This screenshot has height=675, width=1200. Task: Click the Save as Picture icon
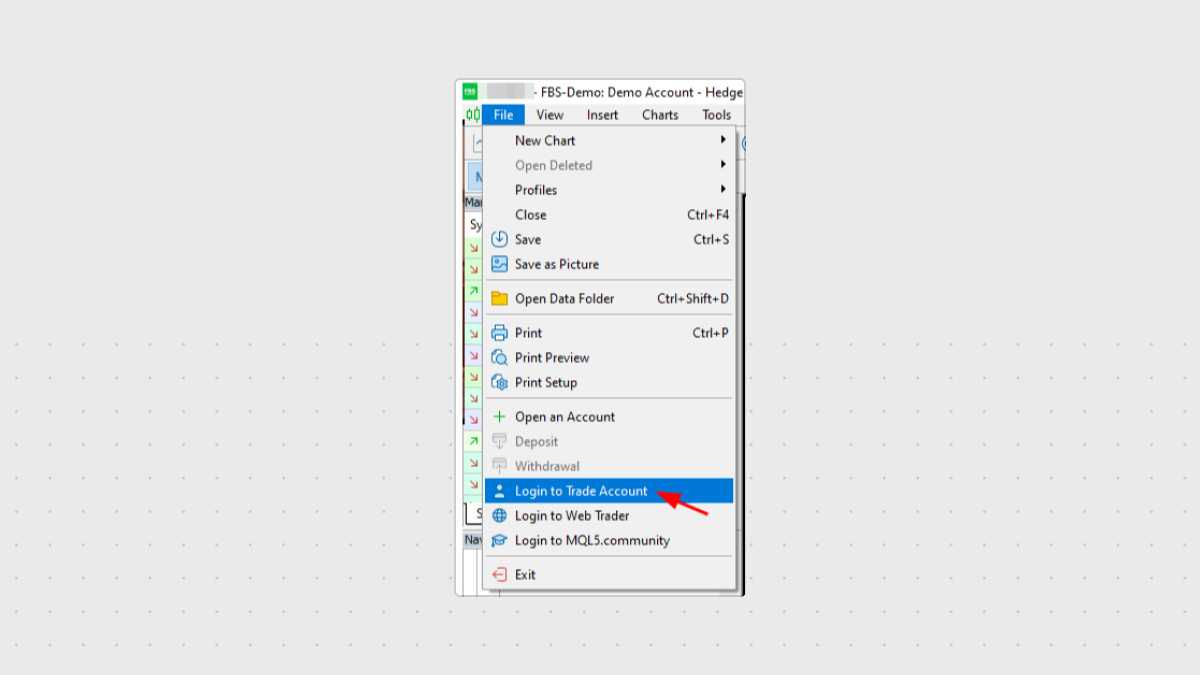(x=499, y=265)
